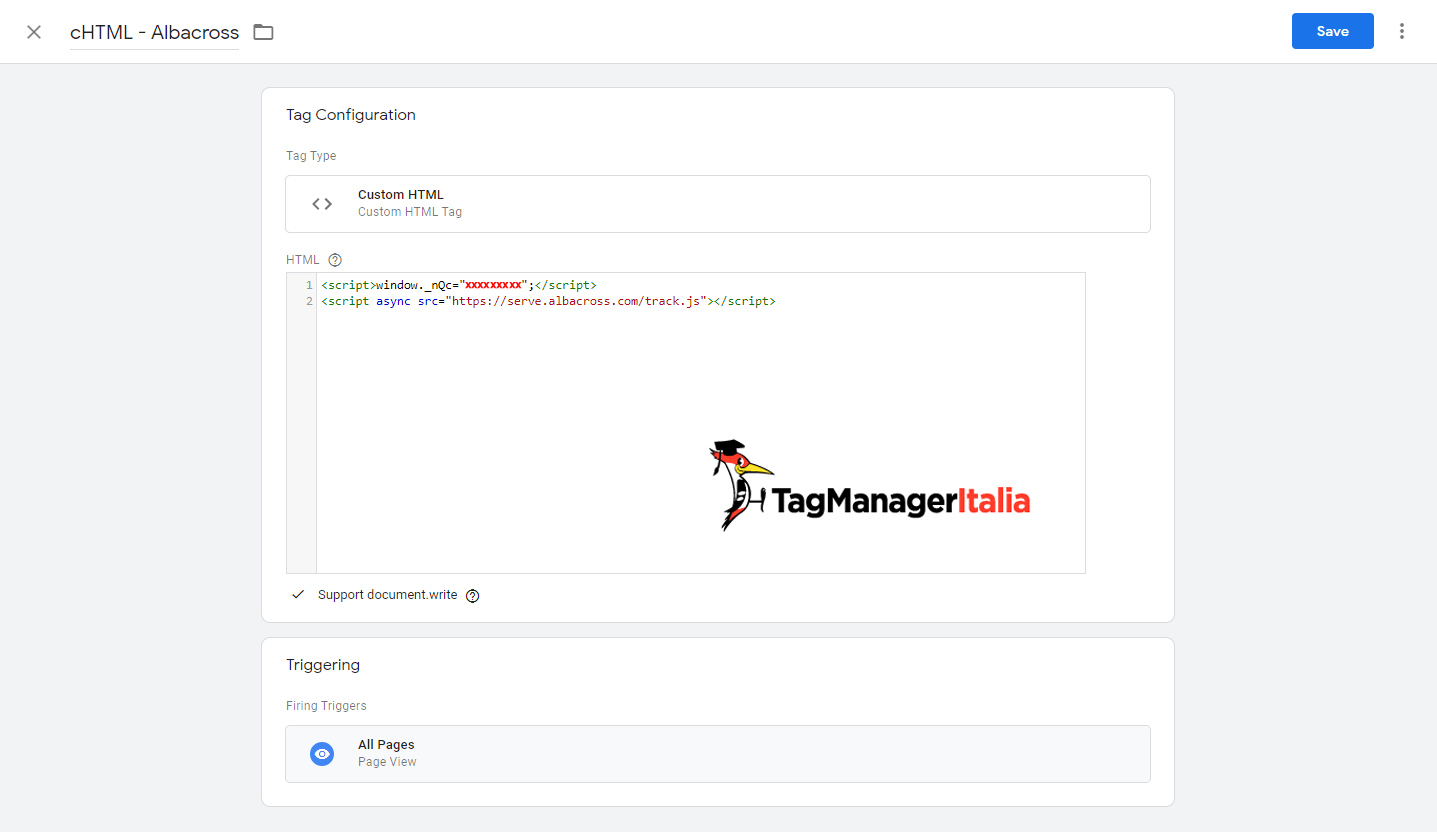Open the folder icon next to the tag name
Image resolution: width=1437 pixels, height=832 pixels.
[x=263, y=32]
